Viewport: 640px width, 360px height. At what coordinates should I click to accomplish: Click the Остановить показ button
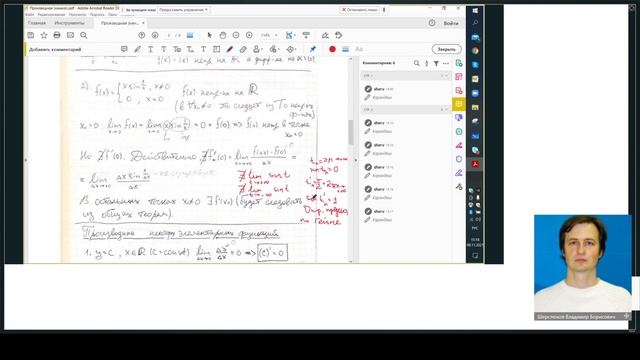pyautogui.click(x=360, y=9)
